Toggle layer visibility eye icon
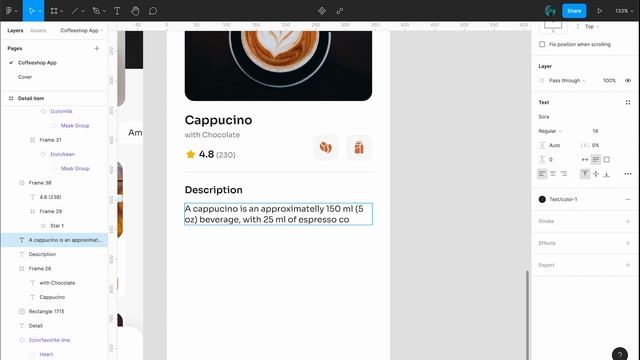640x360 pixels. 628,81
